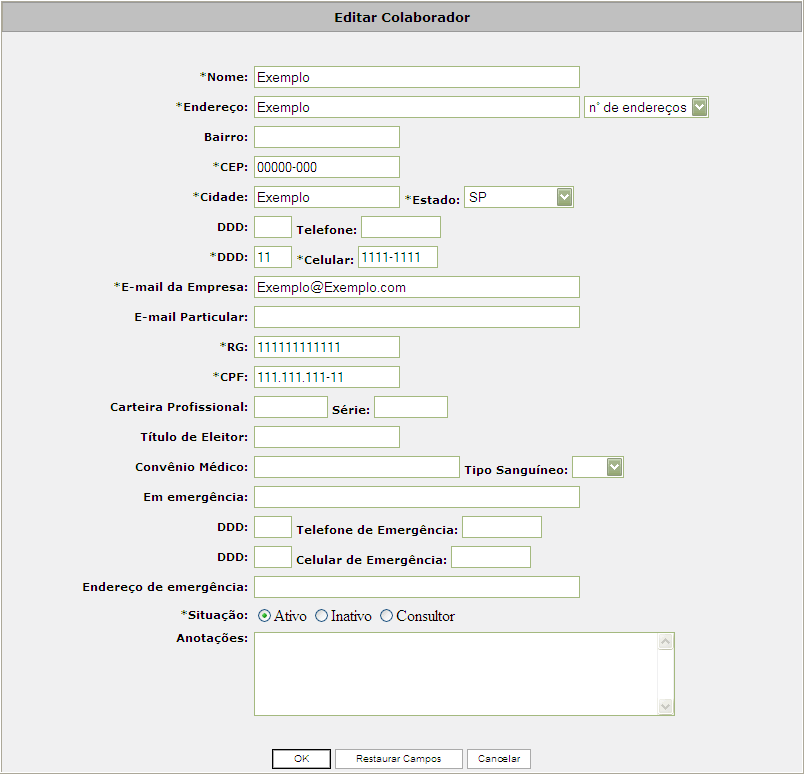Cancel editing with the Cancelar button
The height and width of the screenshot is (774, 804).
pos(499,759)
